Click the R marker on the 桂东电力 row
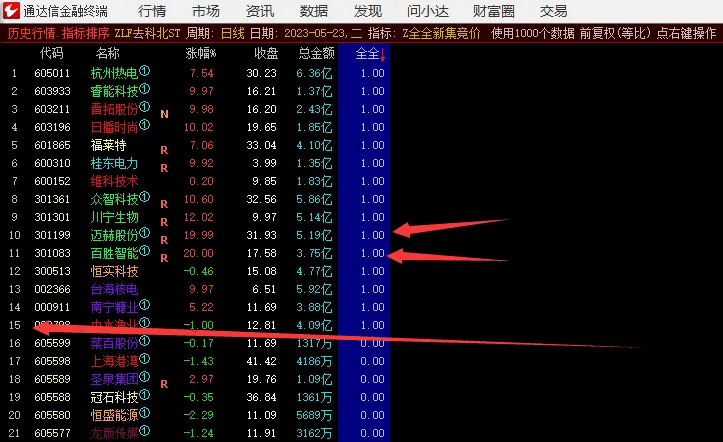The height and width of the screenshot is (442, 723). (164, 168)
